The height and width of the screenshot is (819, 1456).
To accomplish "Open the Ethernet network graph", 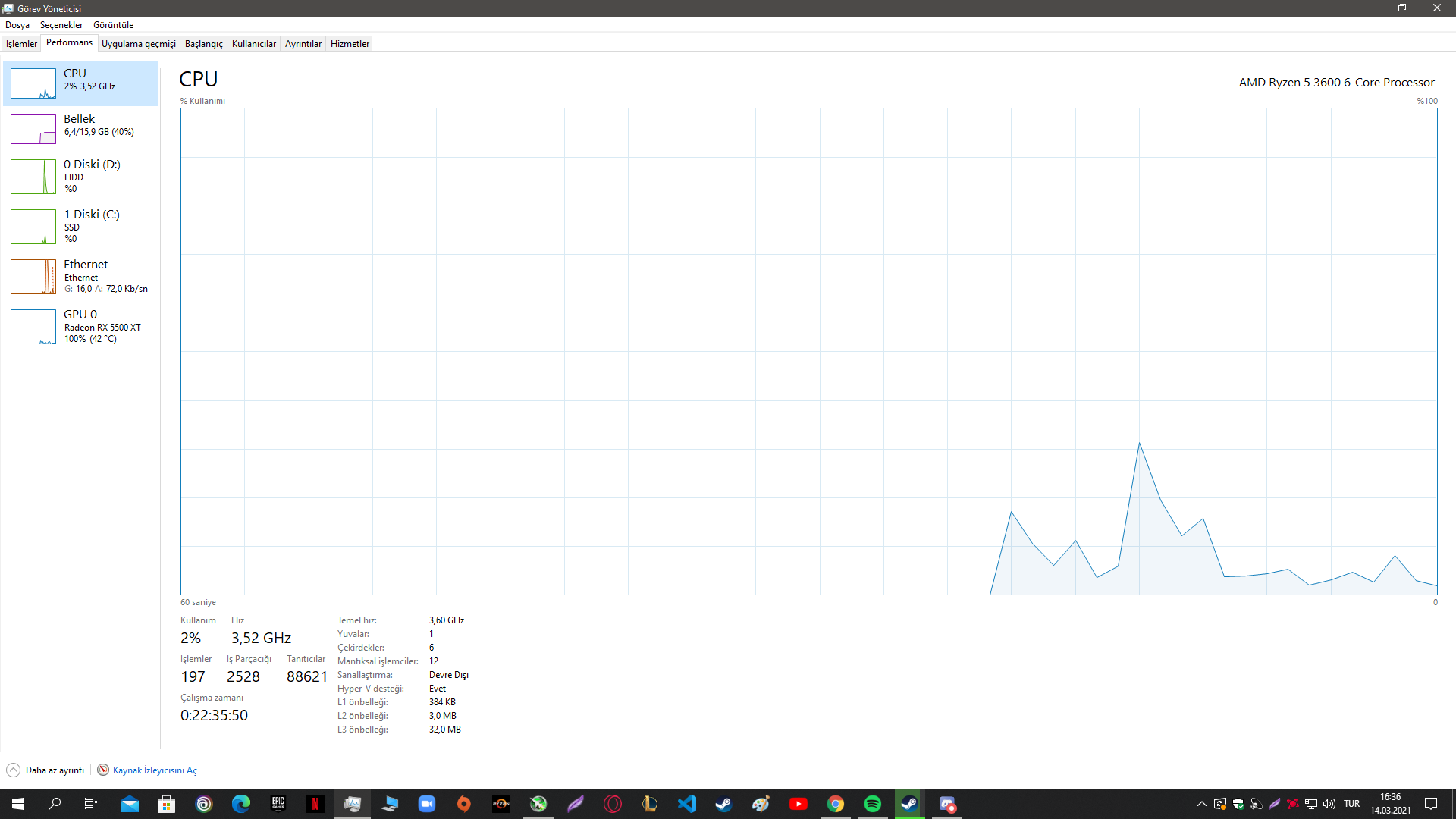I will click(x=33, y=276).
